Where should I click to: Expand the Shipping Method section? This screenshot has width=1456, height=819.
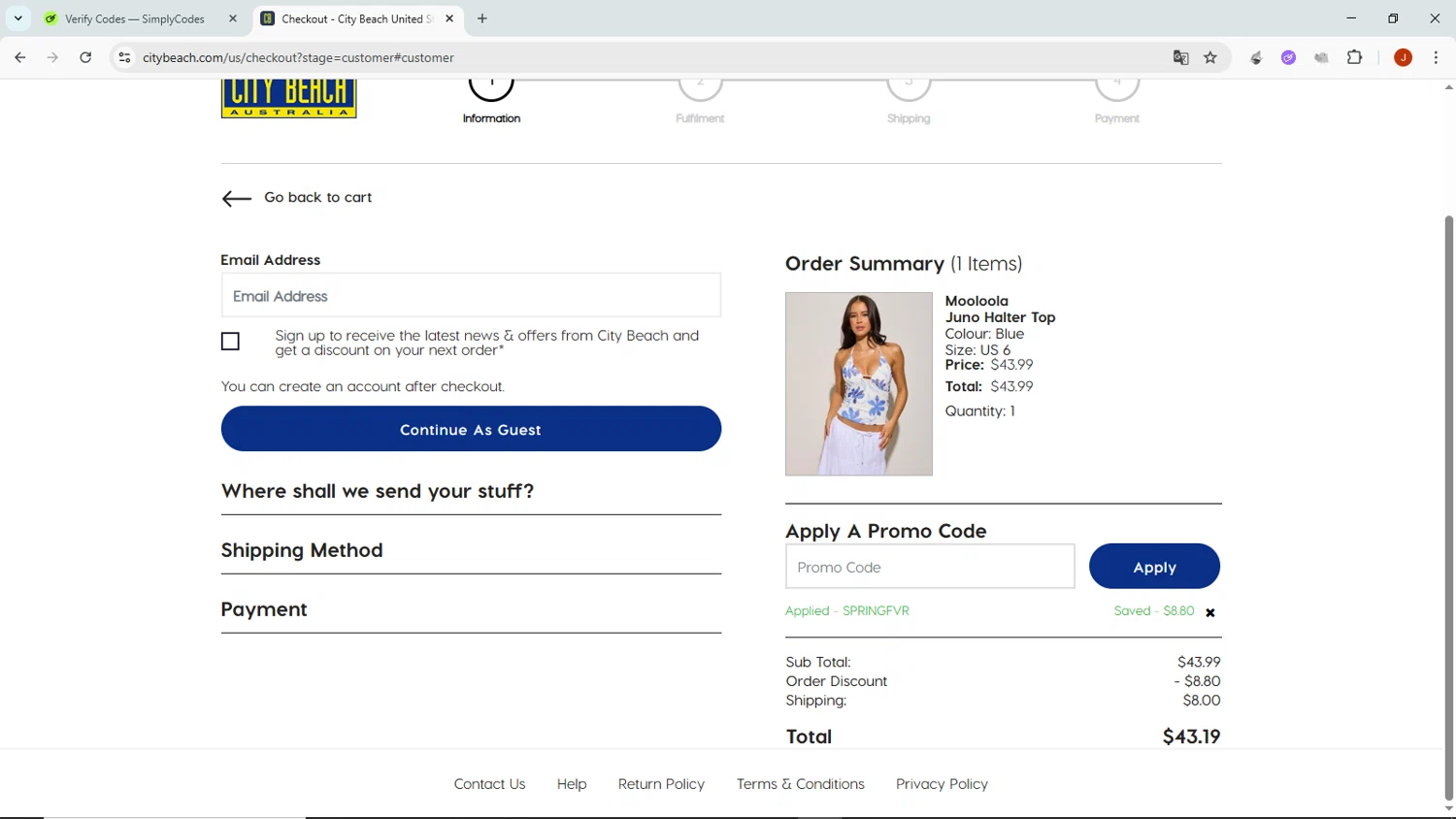[471, 550]
